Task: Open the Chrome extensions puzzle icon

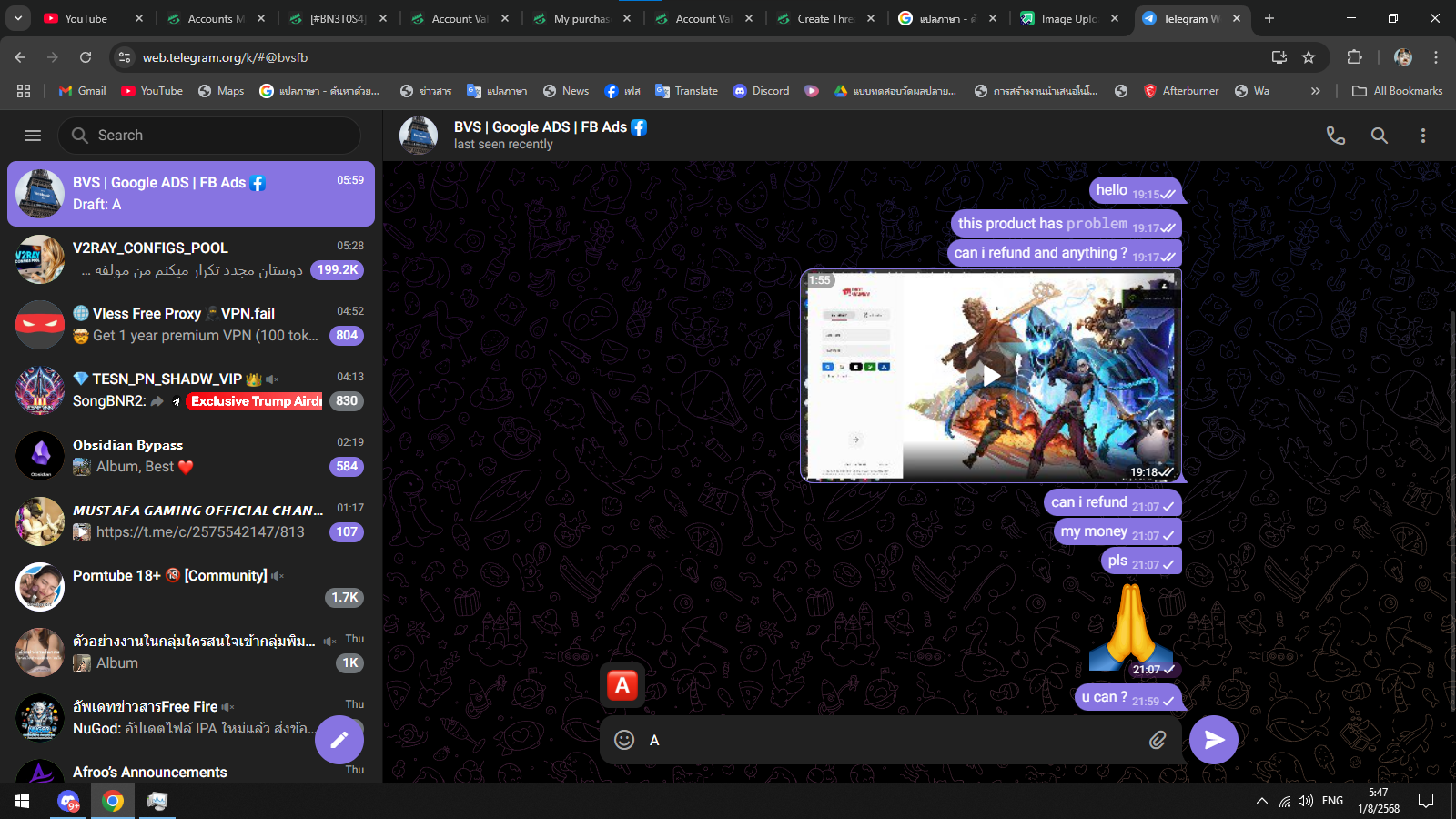Action: click(x=1354, y=57)
